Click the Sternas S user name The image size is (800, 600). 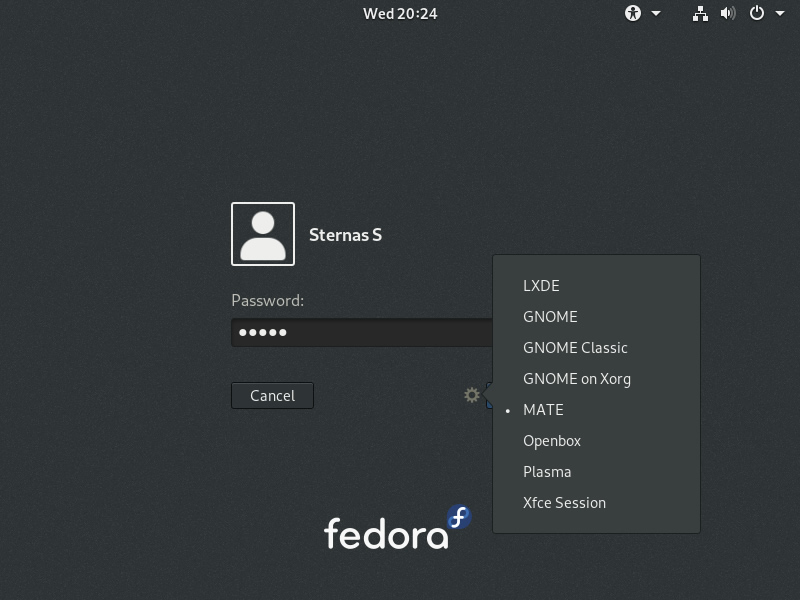point(345,235)
